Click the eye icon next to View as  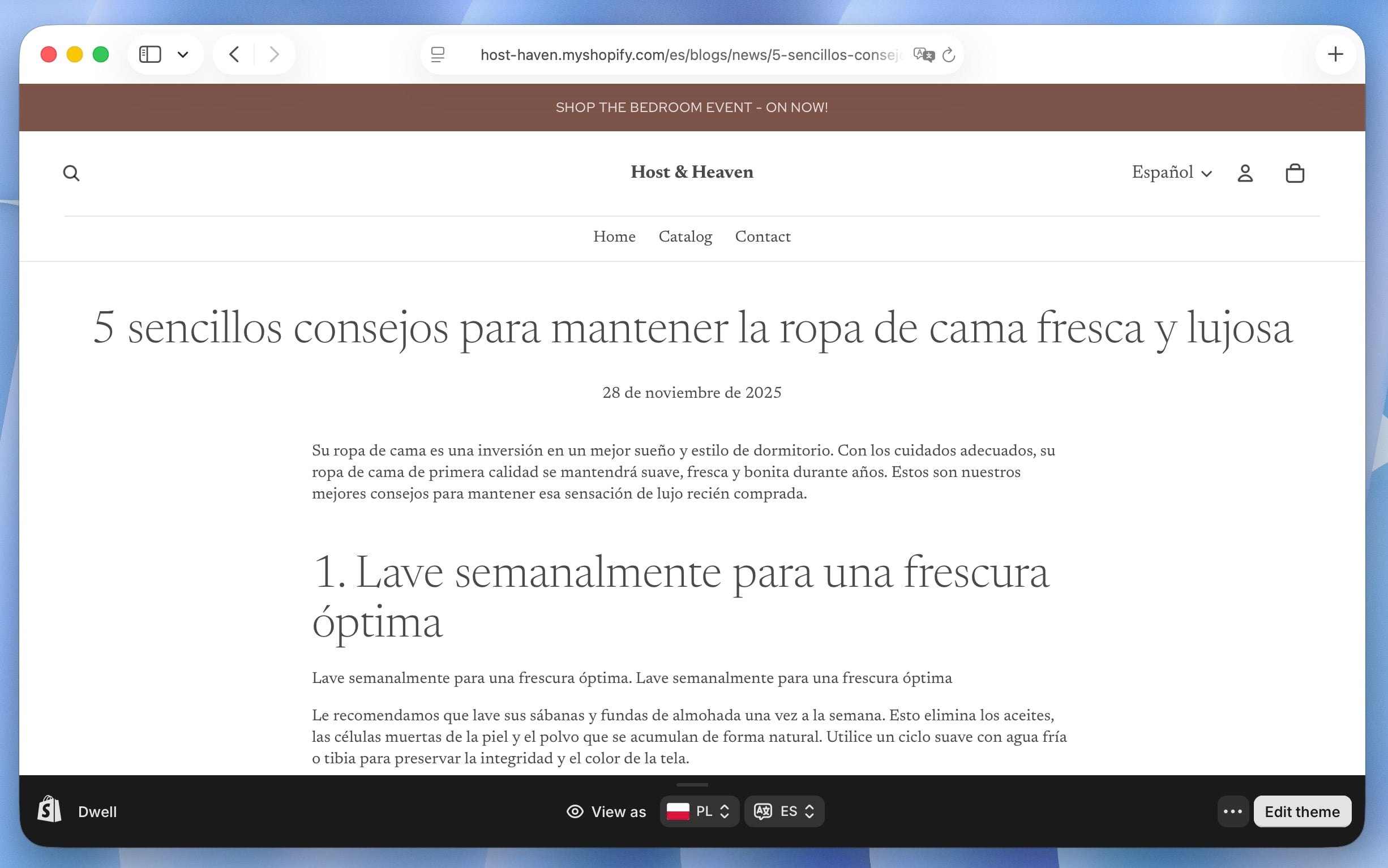(575, 811)
